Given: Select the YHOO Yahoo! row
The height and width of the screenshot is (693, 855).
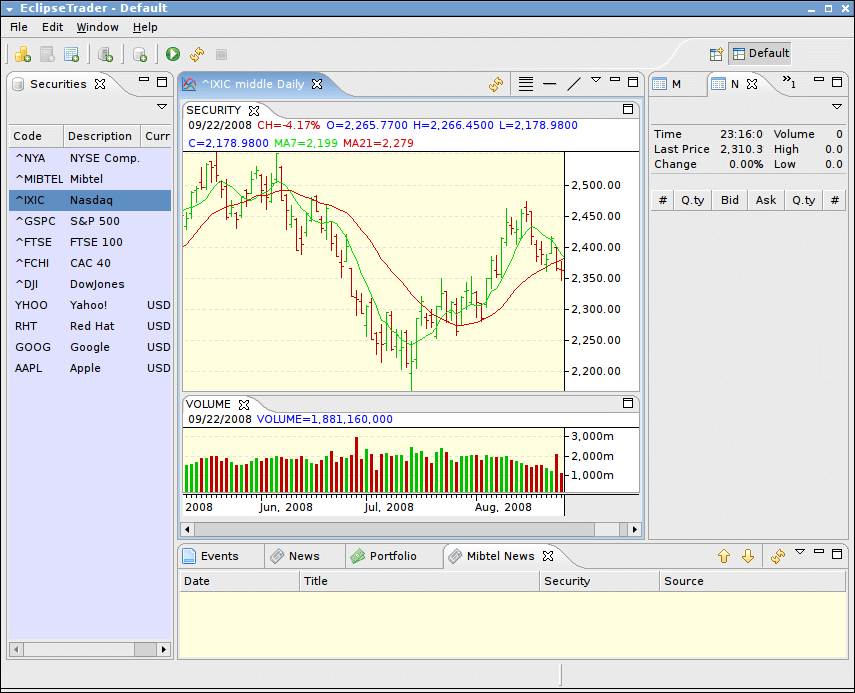Looking at the screenshot, I should (x=90, y=305).
